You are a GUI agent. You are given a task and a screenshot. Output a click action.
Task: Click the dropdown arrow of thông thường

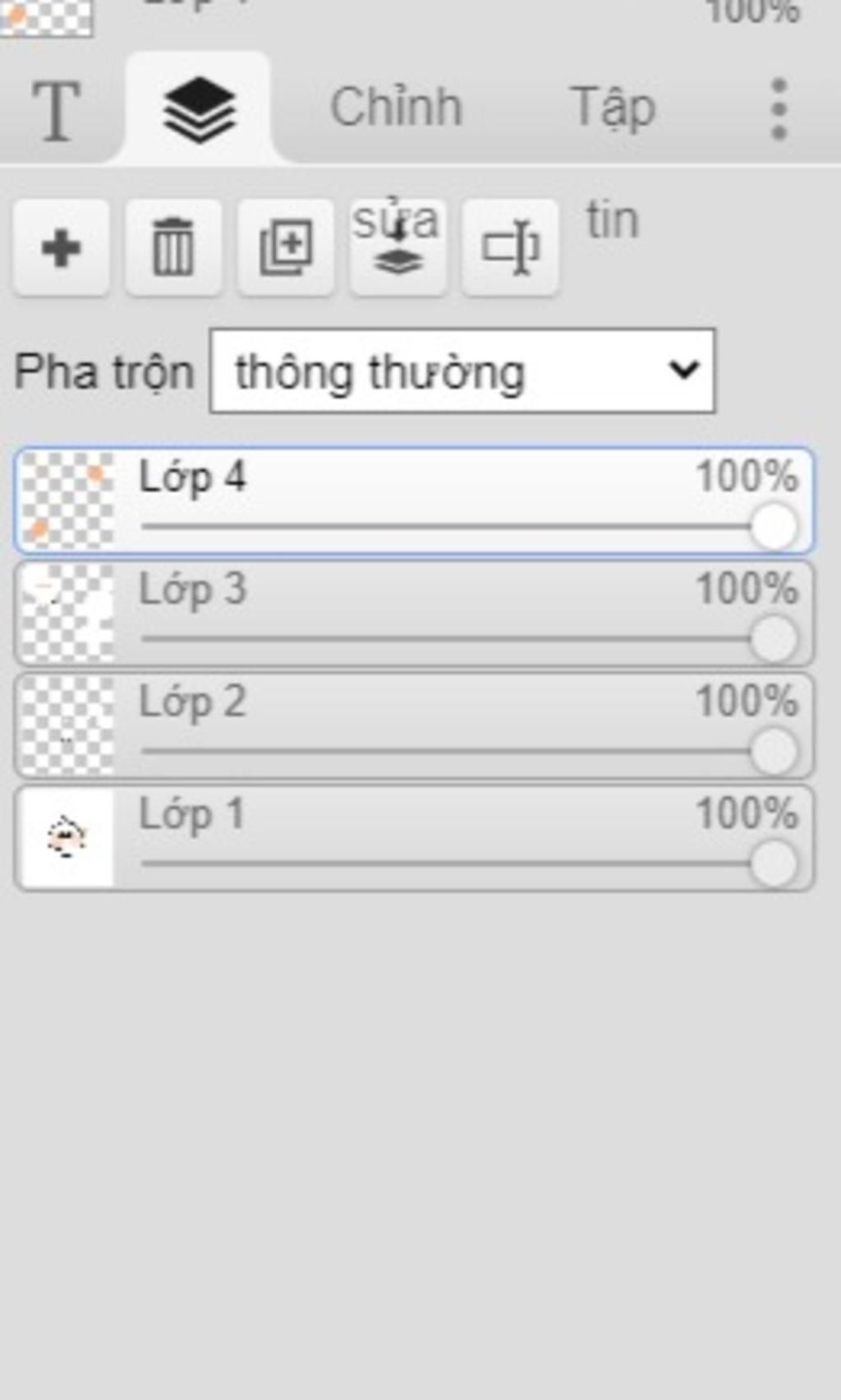pyautogui.click(x=683, y=371)
